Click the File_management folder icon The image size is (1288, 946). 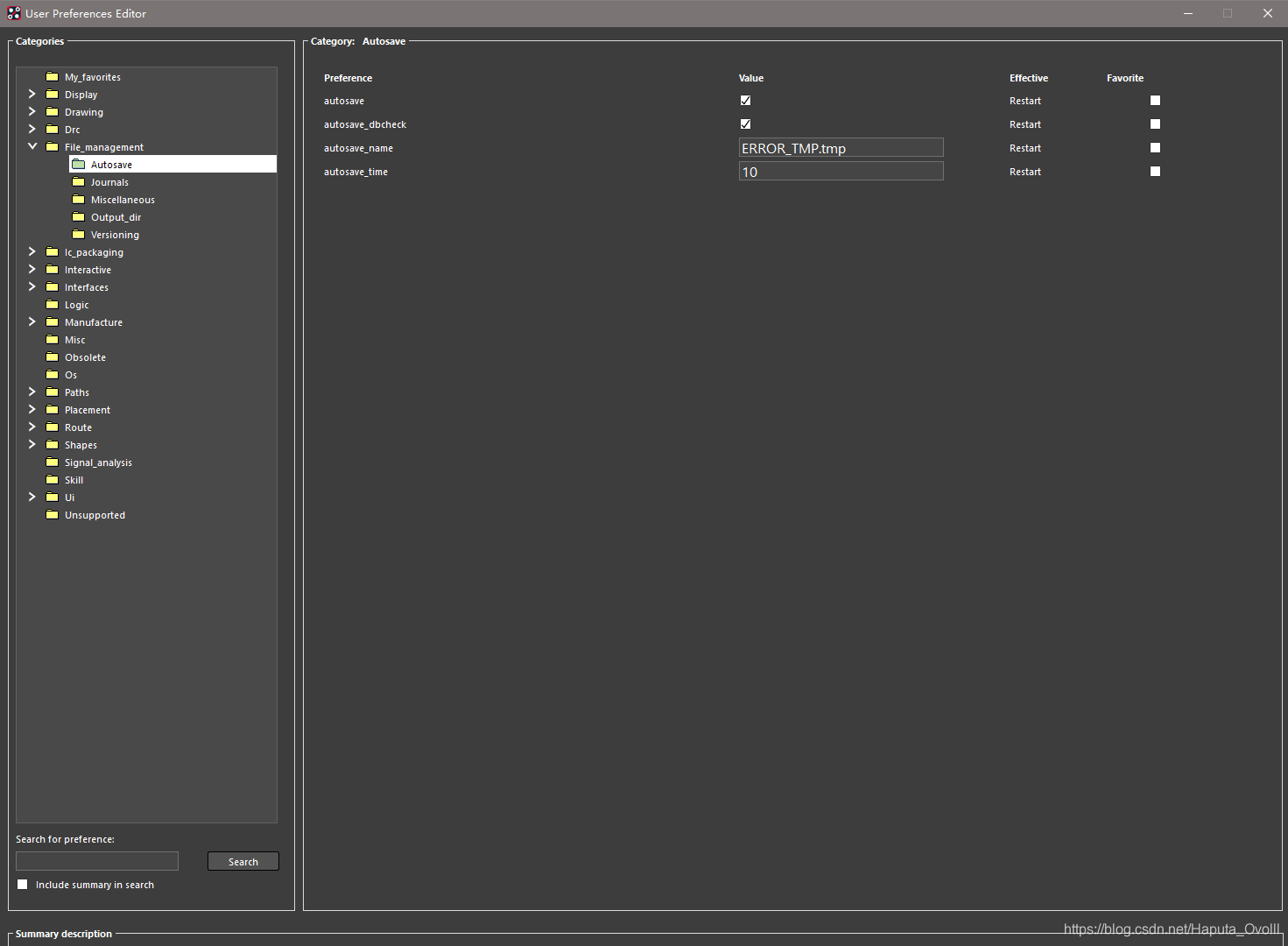click(52, 147)
